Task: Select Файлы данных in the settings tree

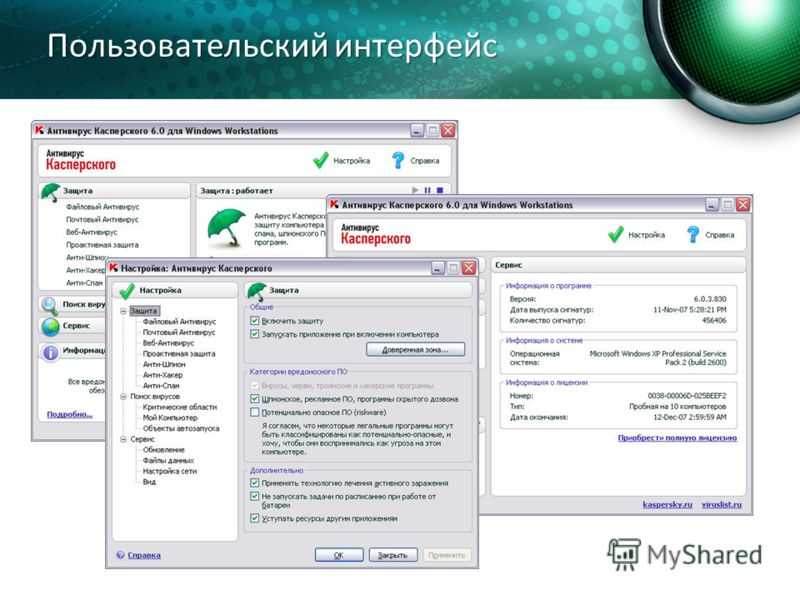Action: (168, 461)
